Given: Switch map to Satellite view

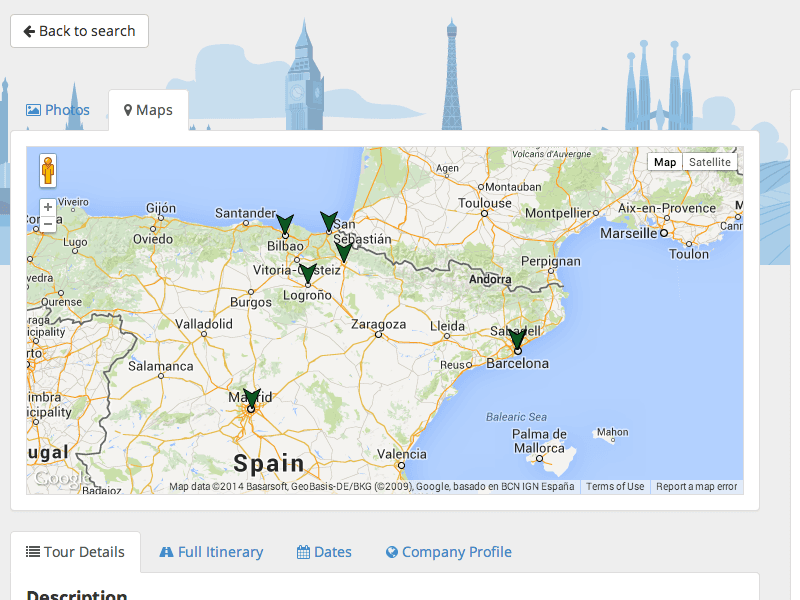Looking at the screenshot, I should click(x=710, y=162).
